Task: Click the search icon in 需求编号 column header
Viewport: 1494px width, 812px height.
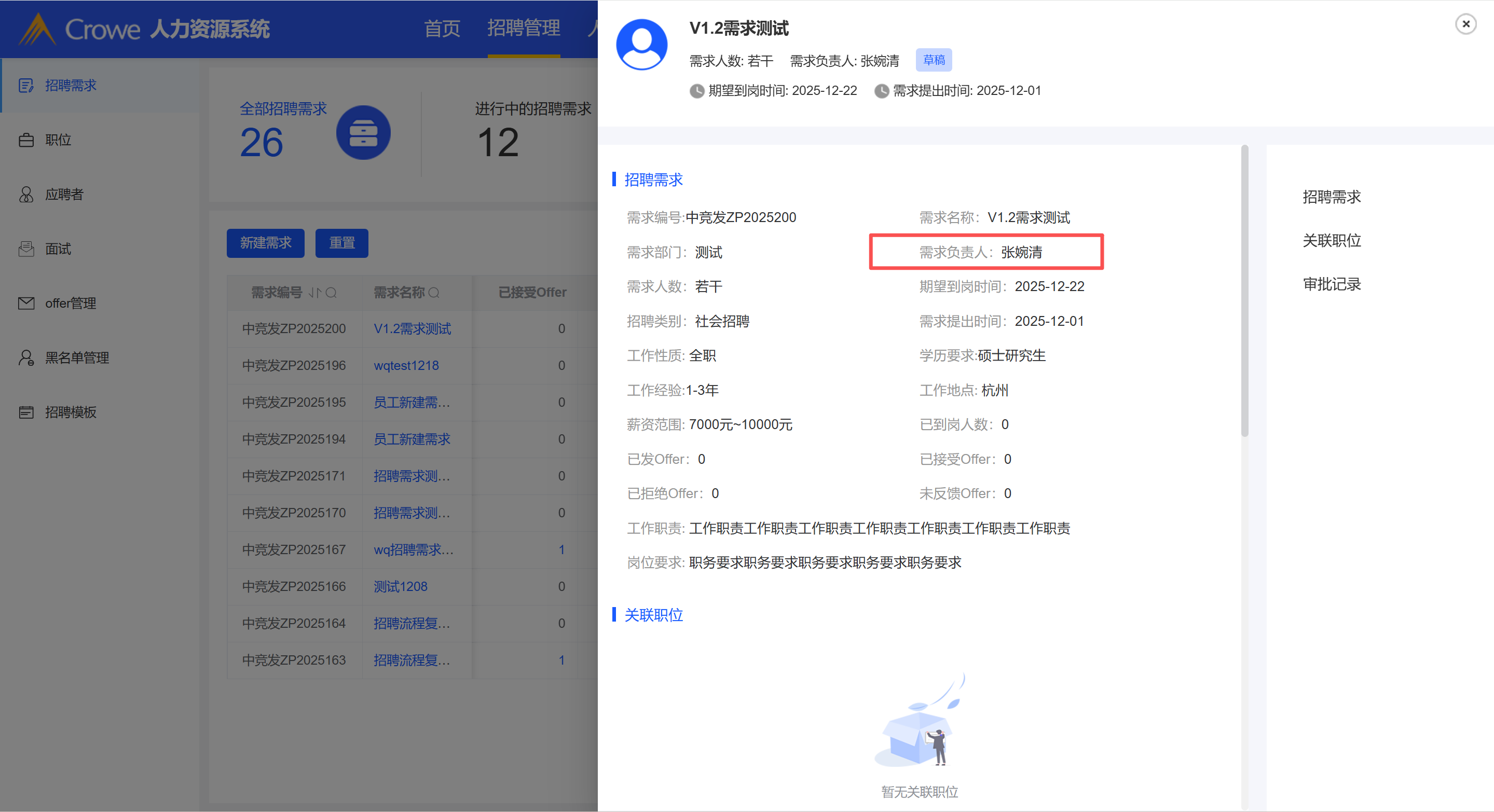Action: 331,293
